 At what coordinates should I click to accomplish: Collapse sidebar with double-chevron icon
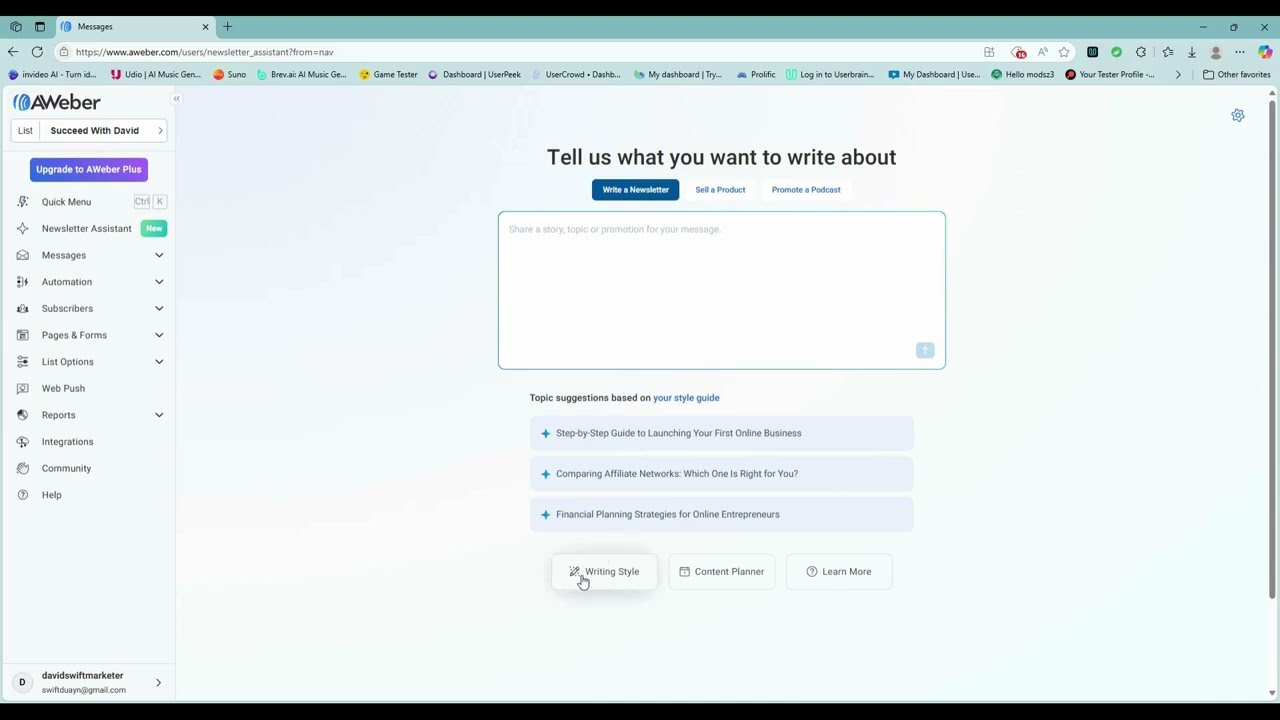pyautogui.click(x=176, y=99)
